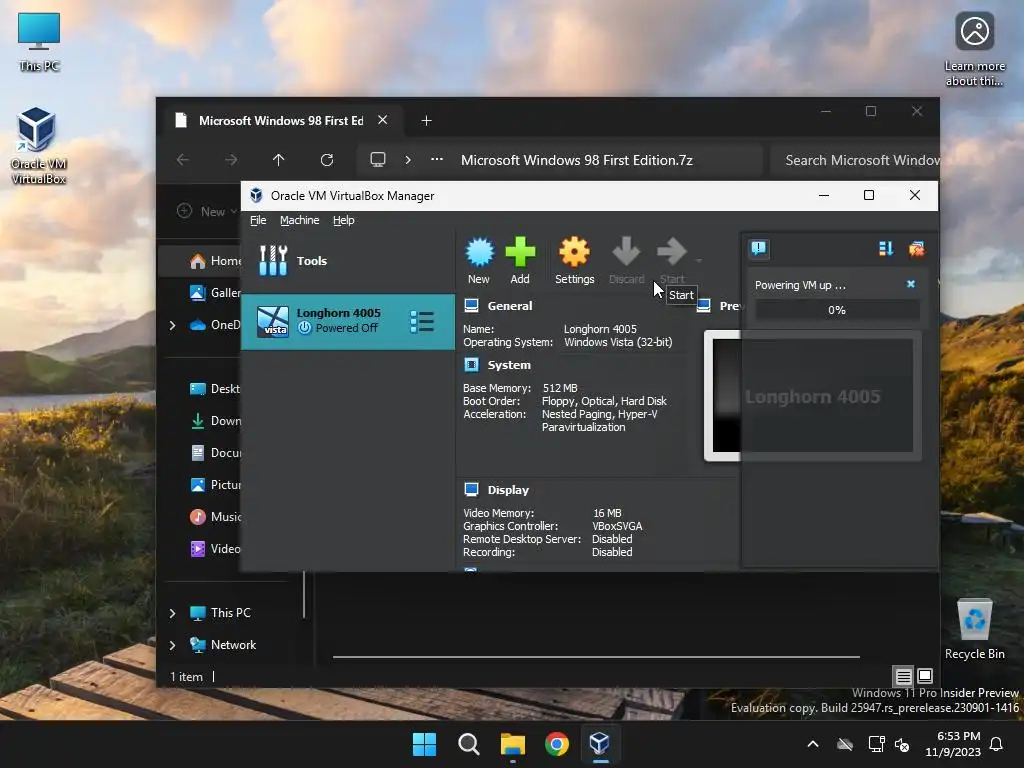Viewport: 1024px width, 768px height.
Task: Switch to large thumbnails view in Explorer
Action: [925, 675]
